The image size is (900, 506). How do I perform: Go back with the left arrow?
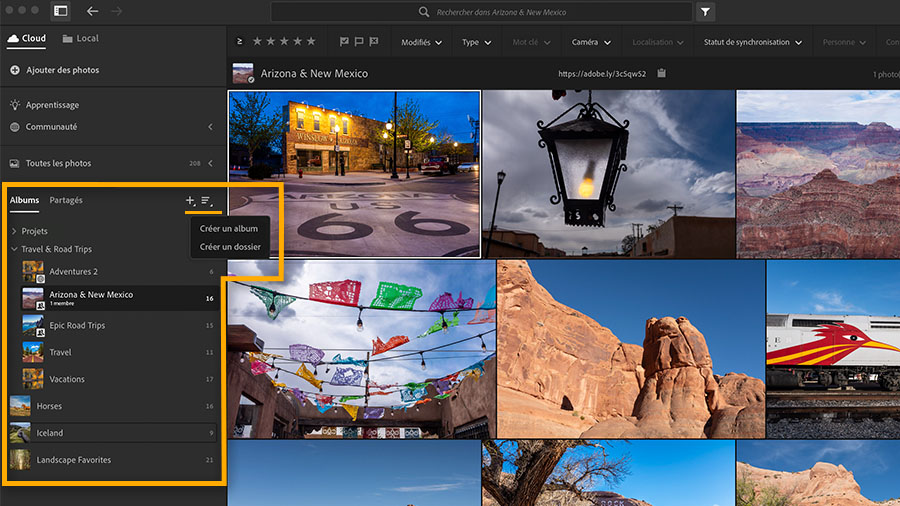pyautogui.click(x=93, y=11)
